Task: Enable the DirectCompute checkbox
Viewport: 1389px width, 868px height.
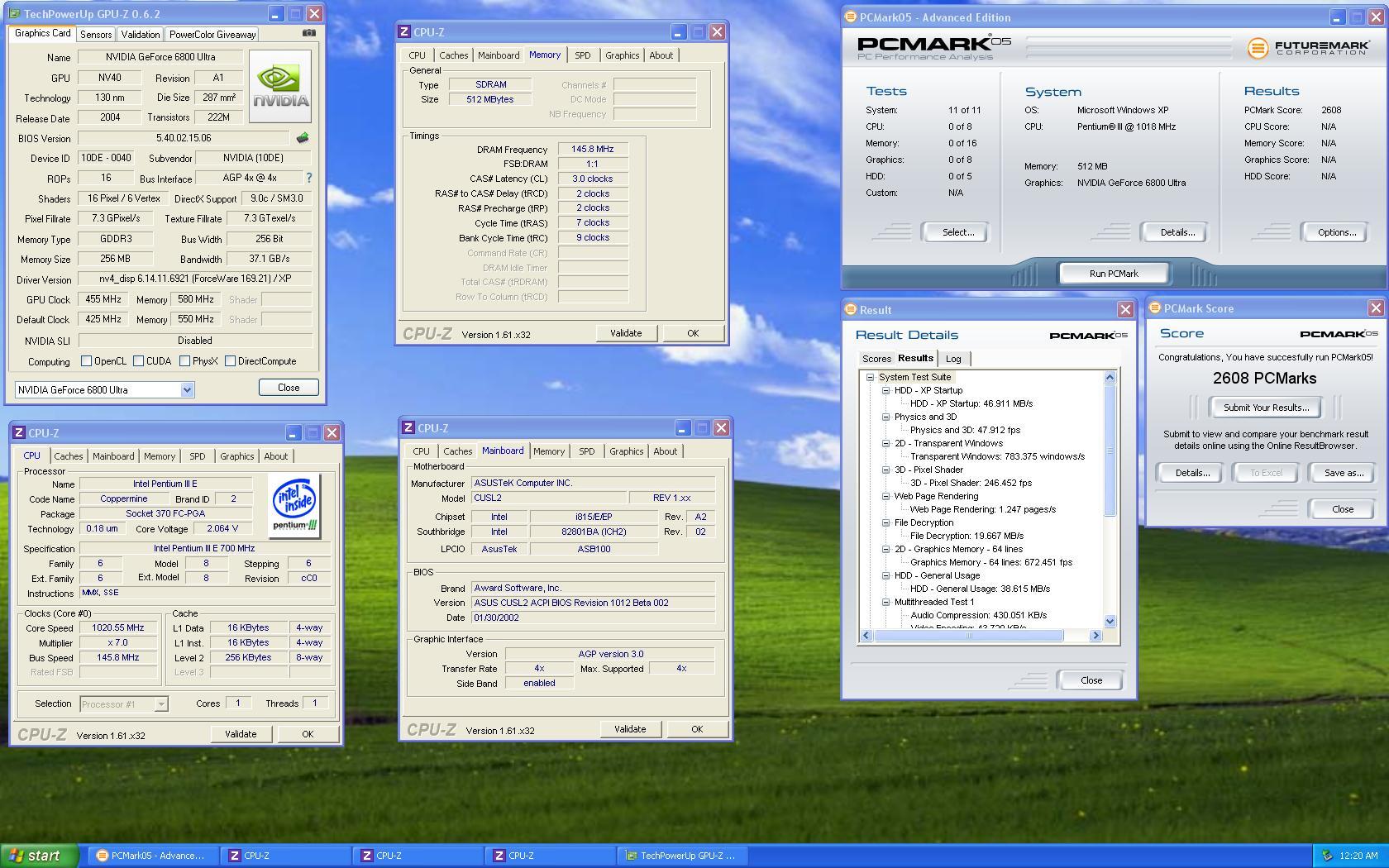Action: coord(230,361)
